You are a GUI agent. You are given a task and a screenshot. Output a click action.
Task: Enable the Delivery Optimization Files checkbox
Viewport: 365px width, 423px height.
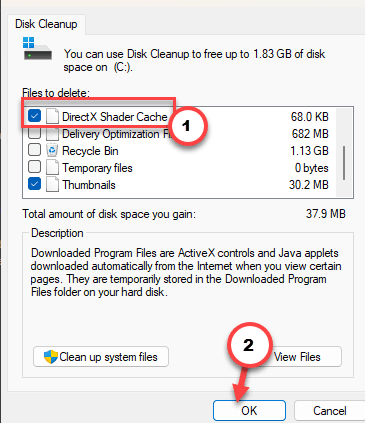[34, 133]
